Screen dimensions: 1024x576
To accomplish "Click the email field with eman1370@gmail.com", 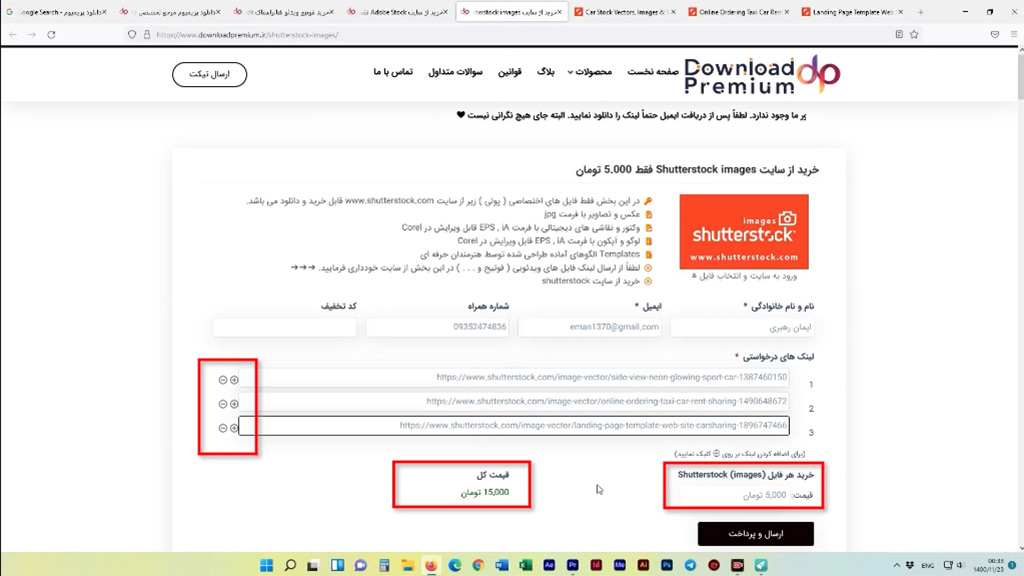I will point(590,327).
